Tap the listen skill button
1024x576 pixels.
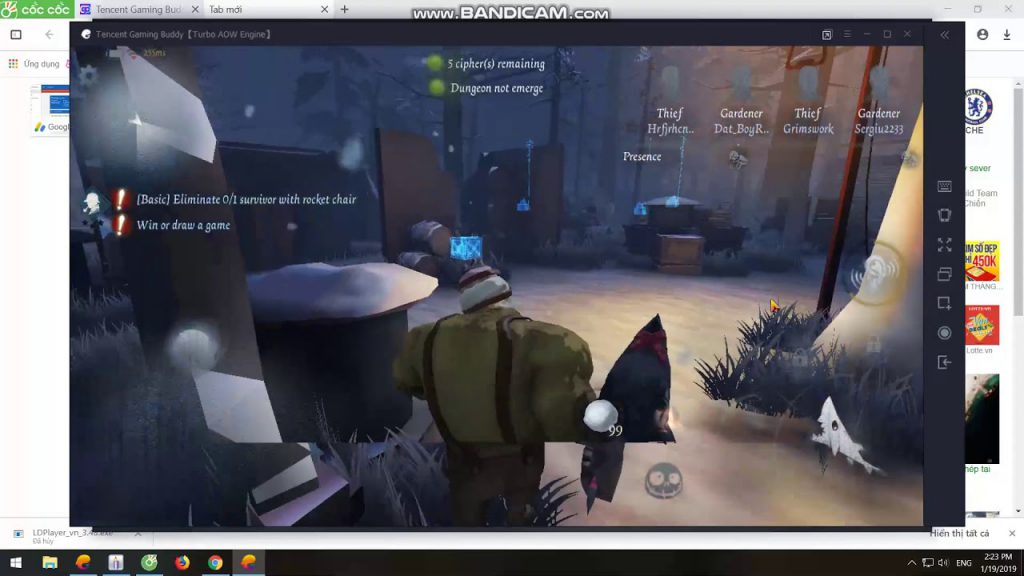(x=875, y=274)
